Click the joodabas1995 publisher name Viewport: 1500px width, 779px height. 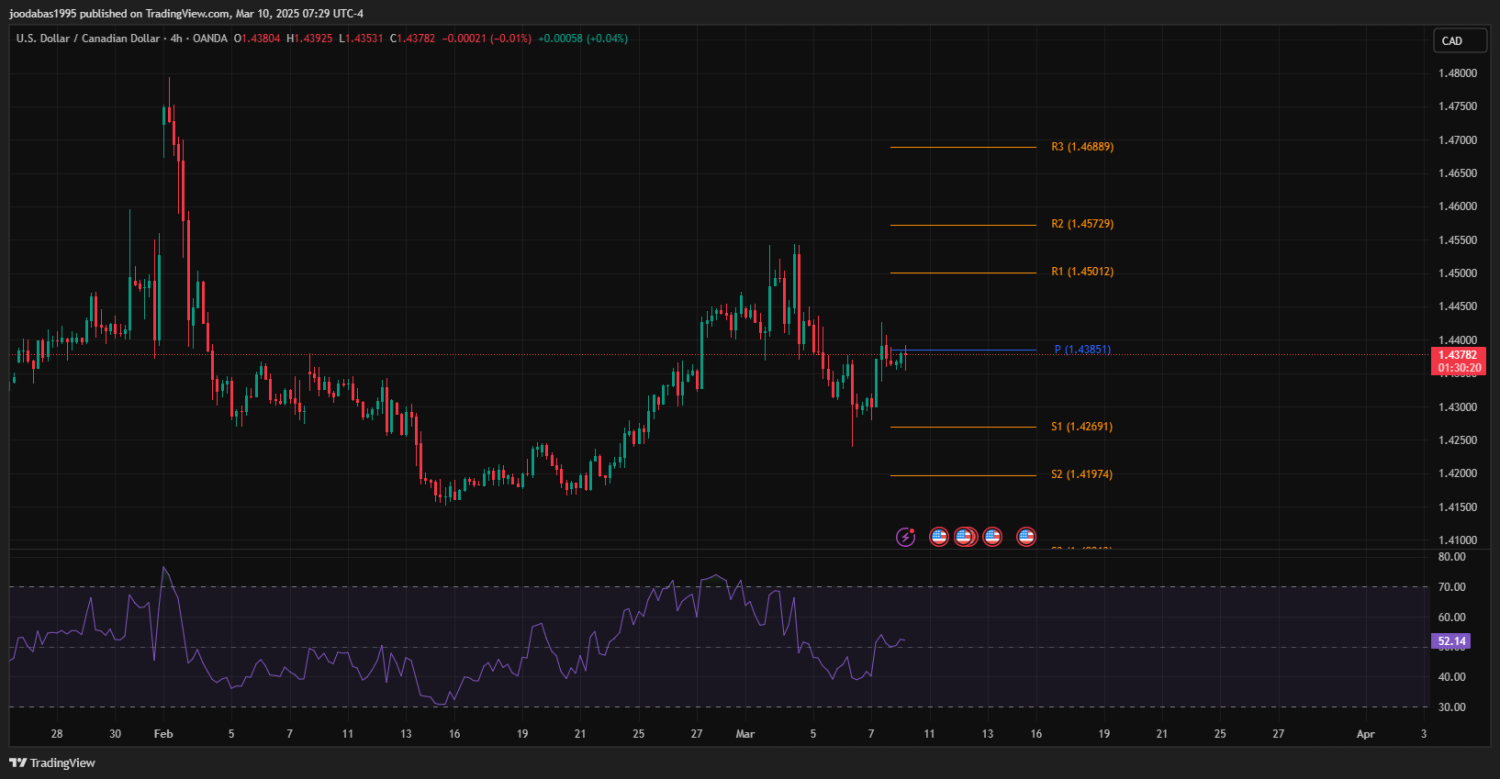46,14
